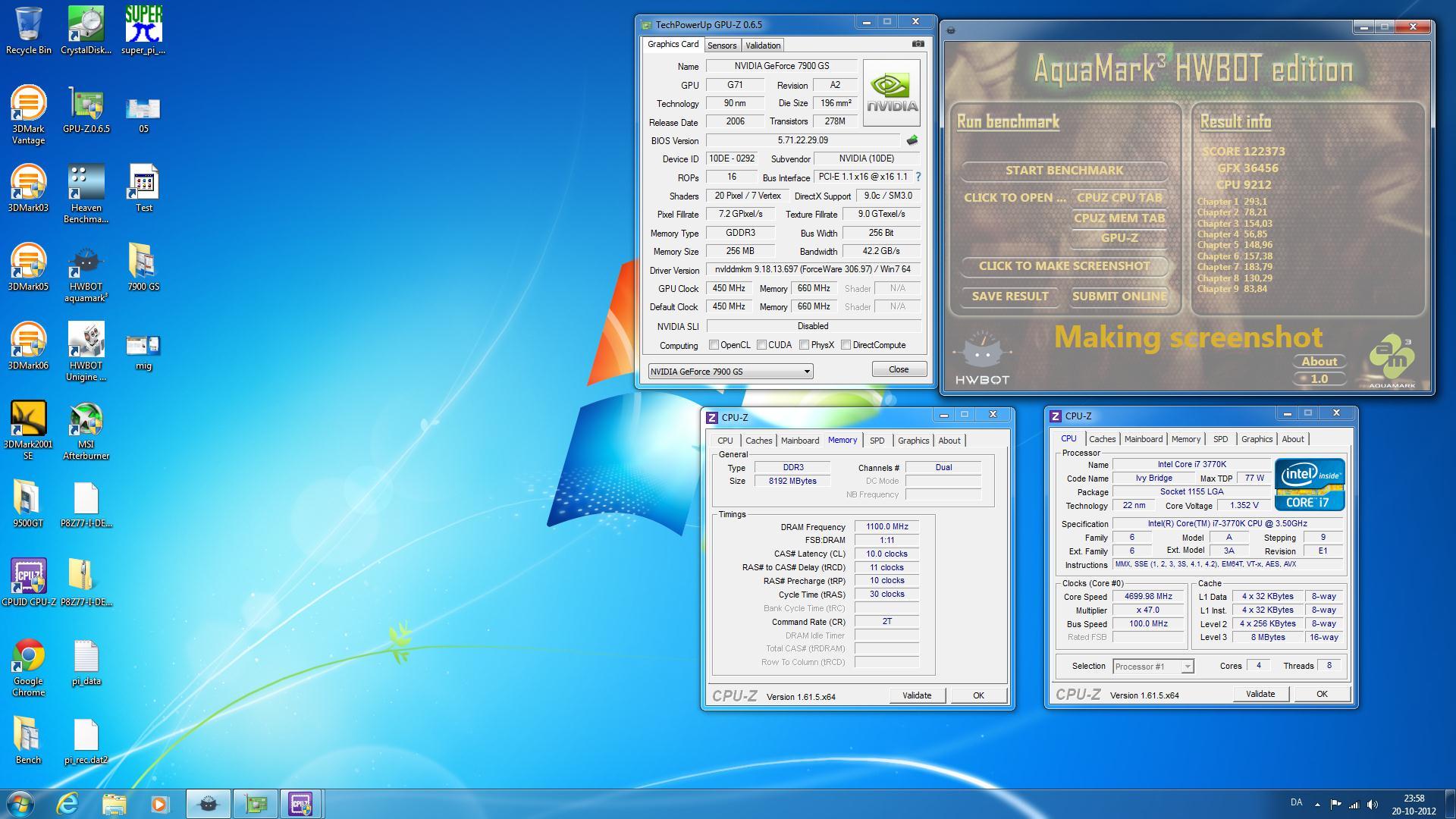Image resolution: width=1456 pixels, height=819 pixels.
Task: Open the HWBOT aquamark3 desktop icon
Action: (x=86, y=273)
